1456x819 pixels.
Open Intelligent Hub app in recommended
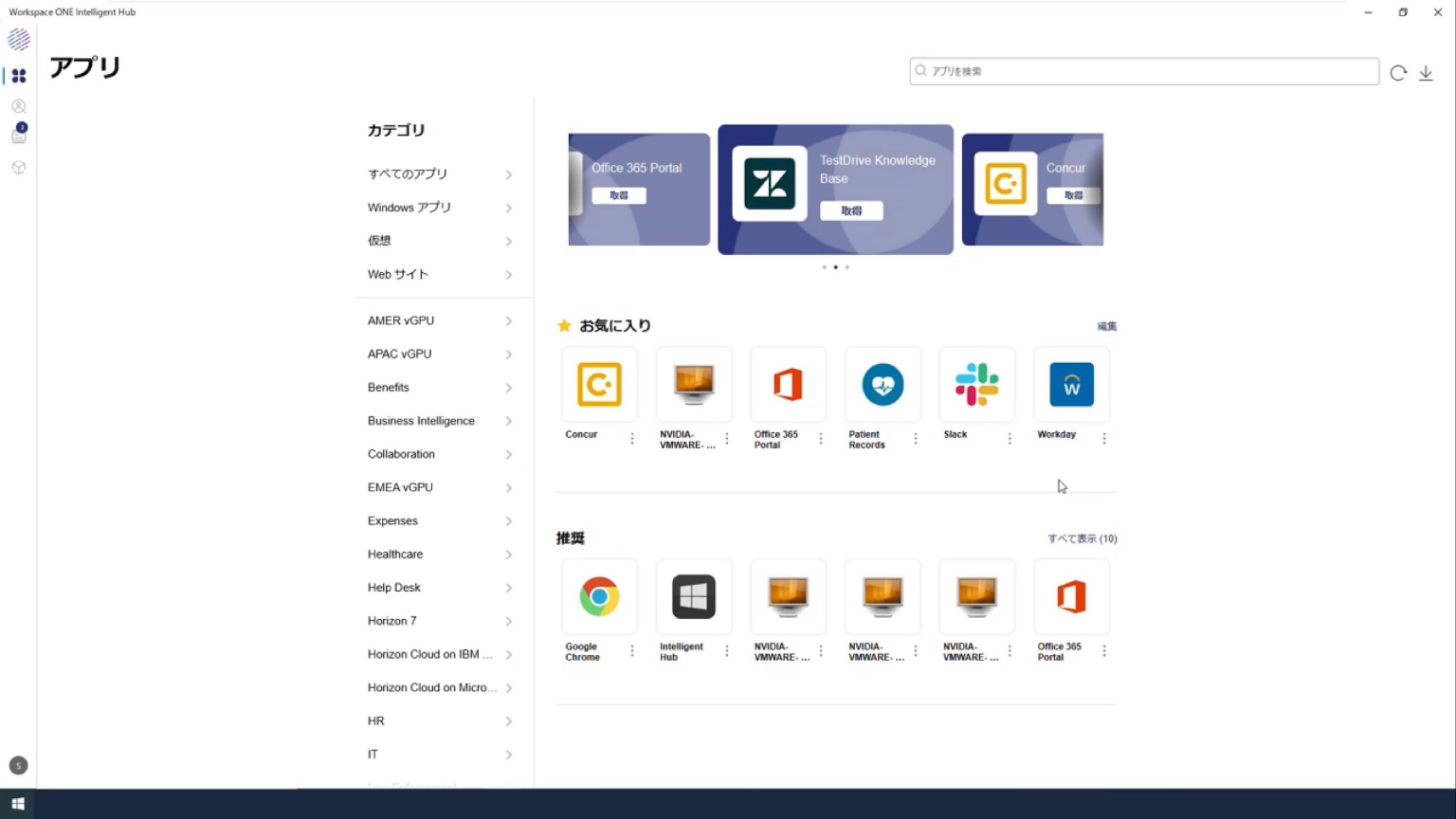694,597
